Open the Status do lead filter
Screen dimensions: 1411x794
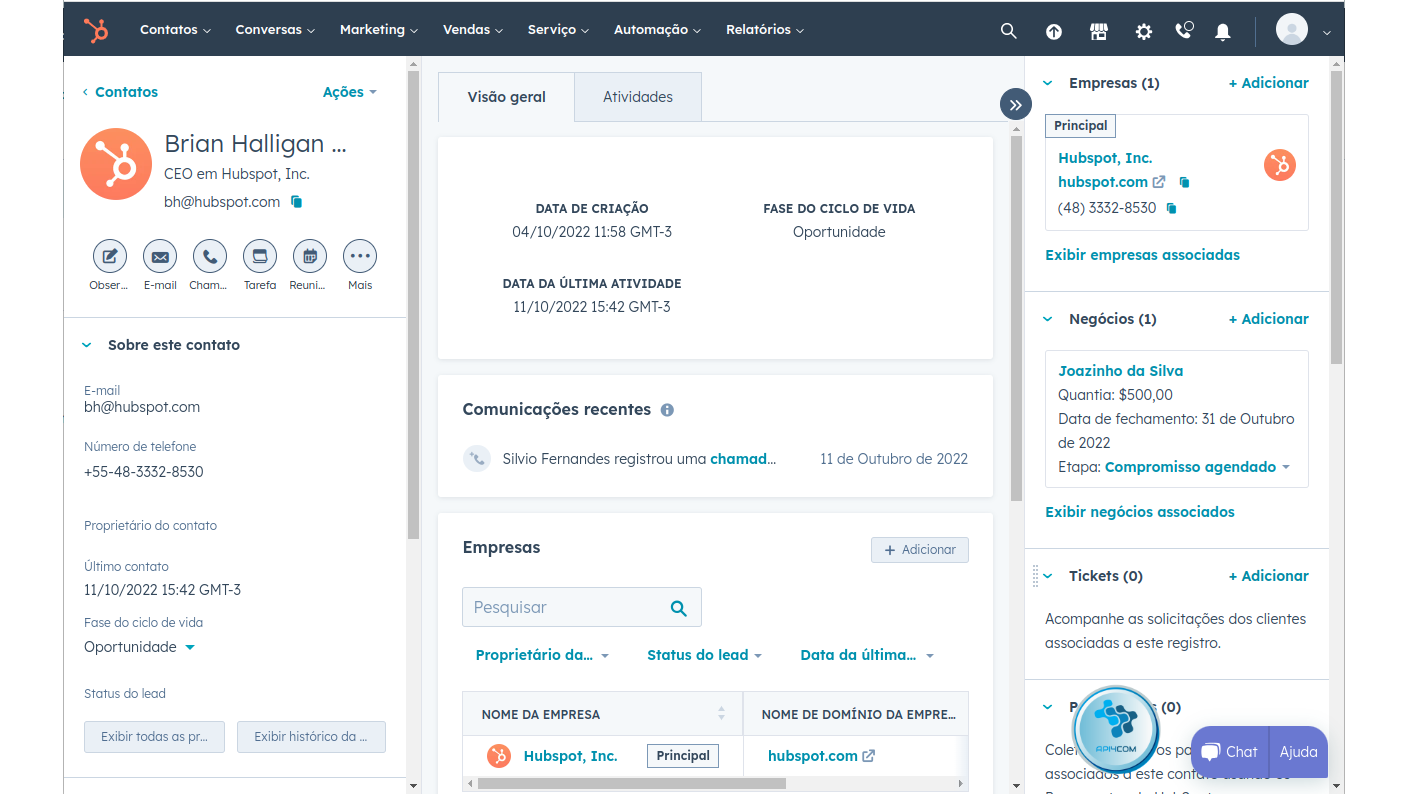(x=704, y=655)
